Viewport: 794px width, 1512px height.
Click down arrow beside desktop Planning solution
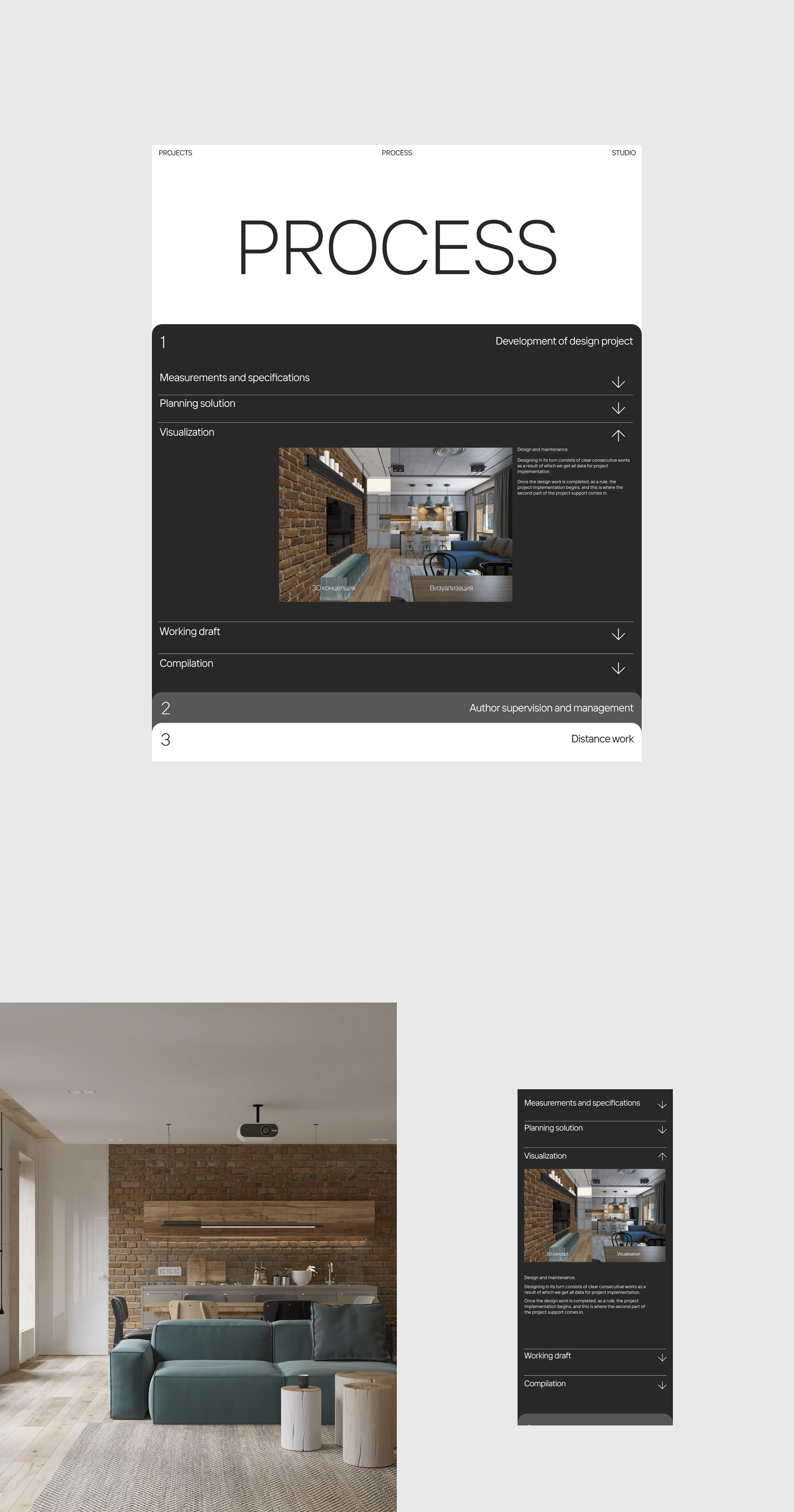618,408
